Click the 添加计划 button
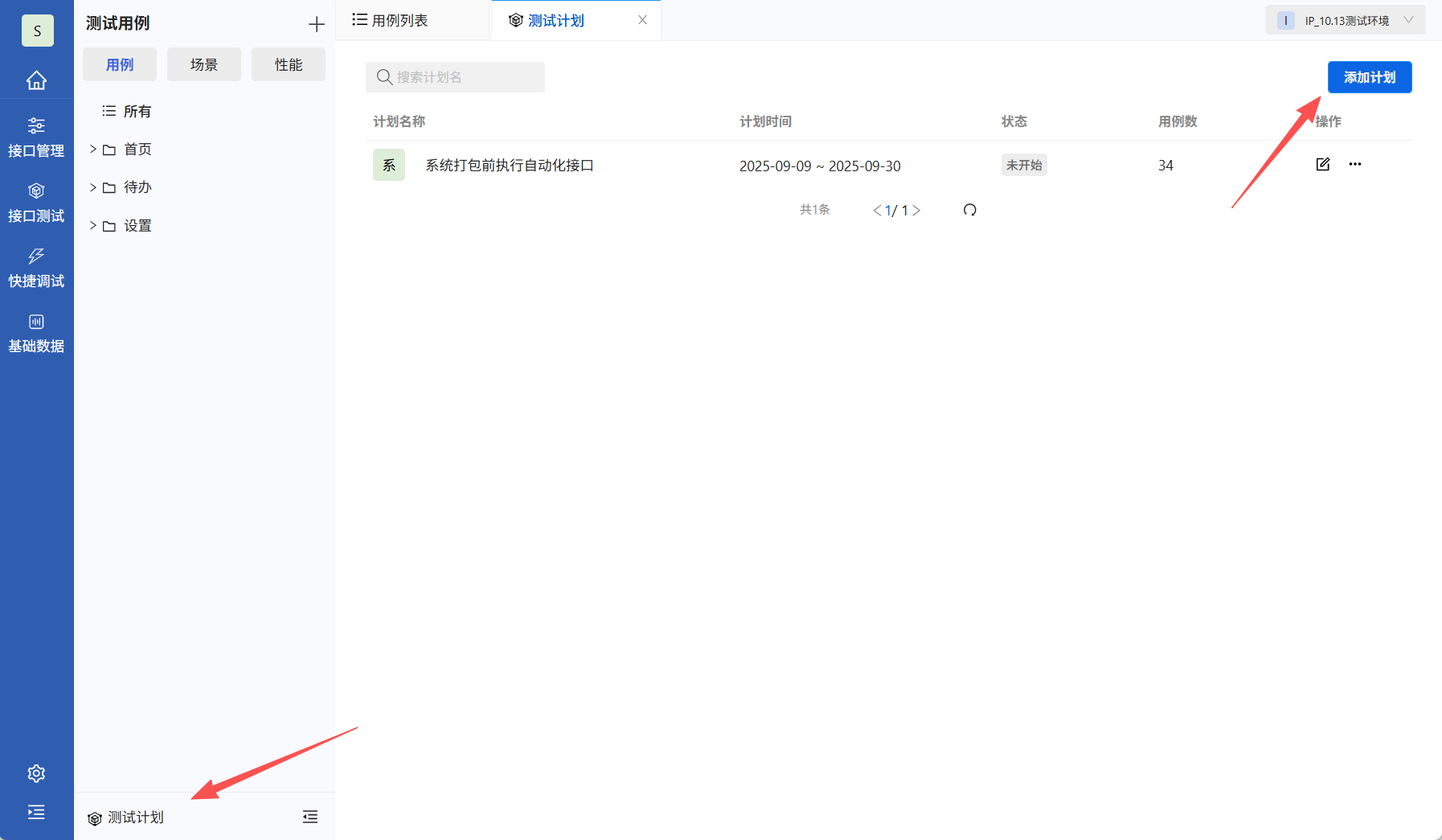Screen dimensions: 1442x840 tap(1369, 77)
